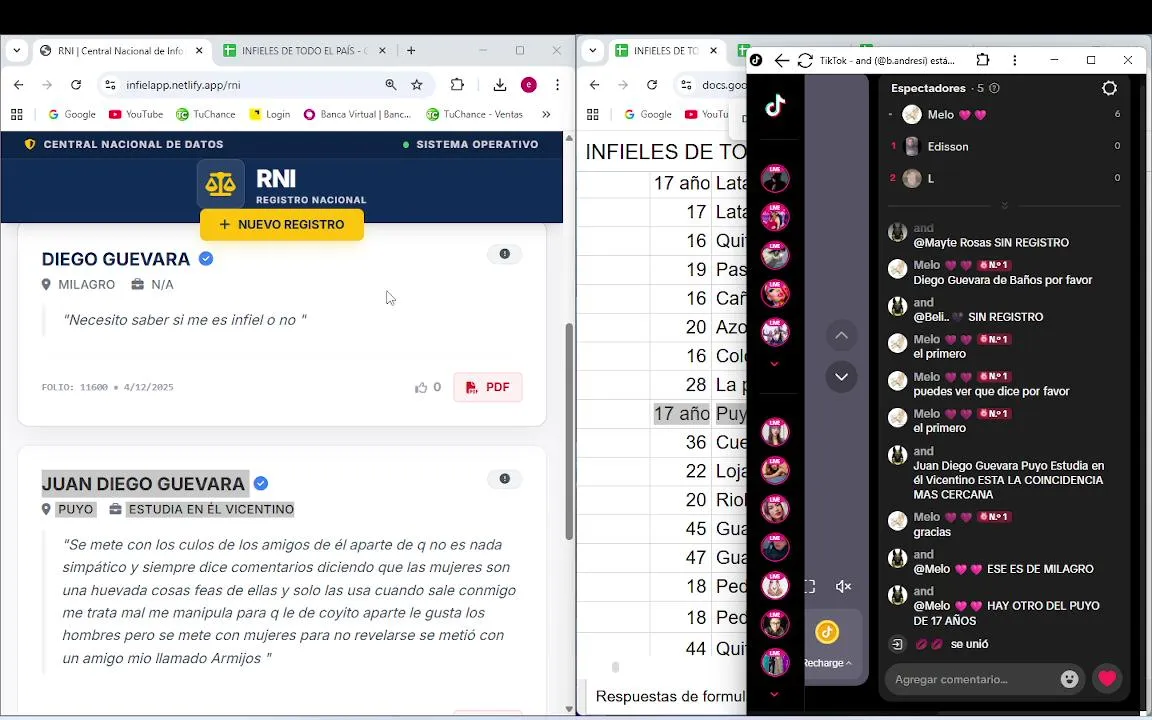Image resolution: width=1152 pixels, height=720 pixels.
Task: Expand hidden bookmarks overflow chevron
Action: click(x=546, y=115)
